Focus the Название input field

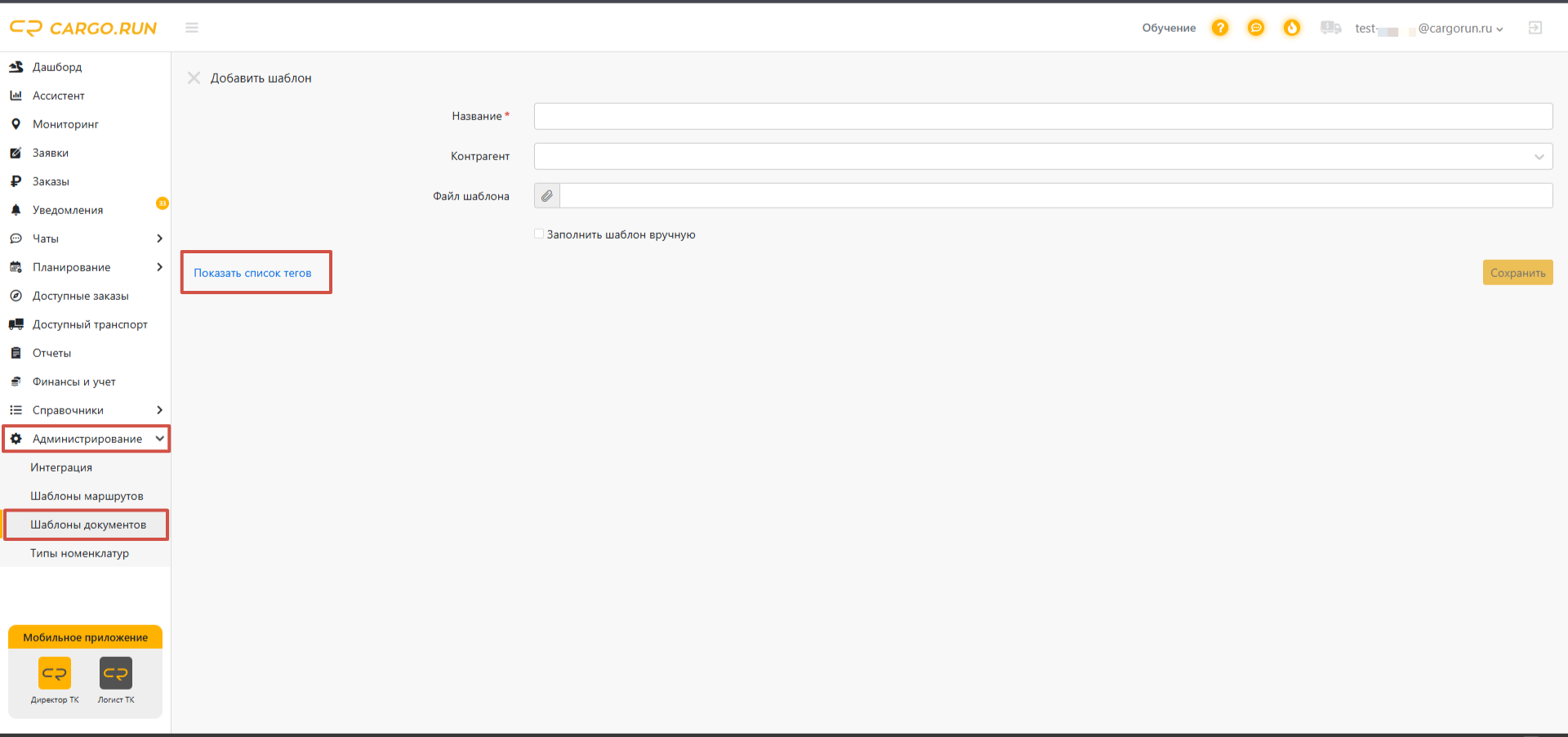pos(1043,116)
